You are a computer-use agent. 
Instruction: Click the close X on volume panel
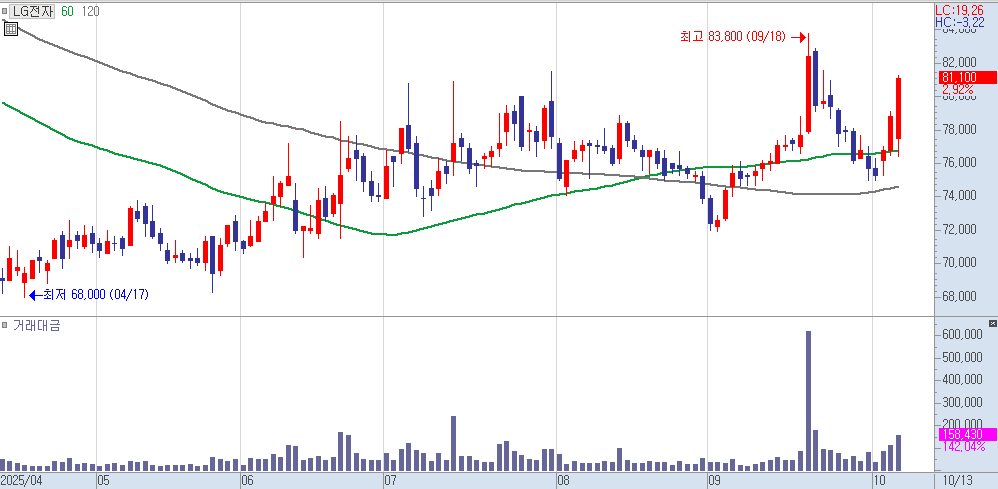click(x=991, y=325)
